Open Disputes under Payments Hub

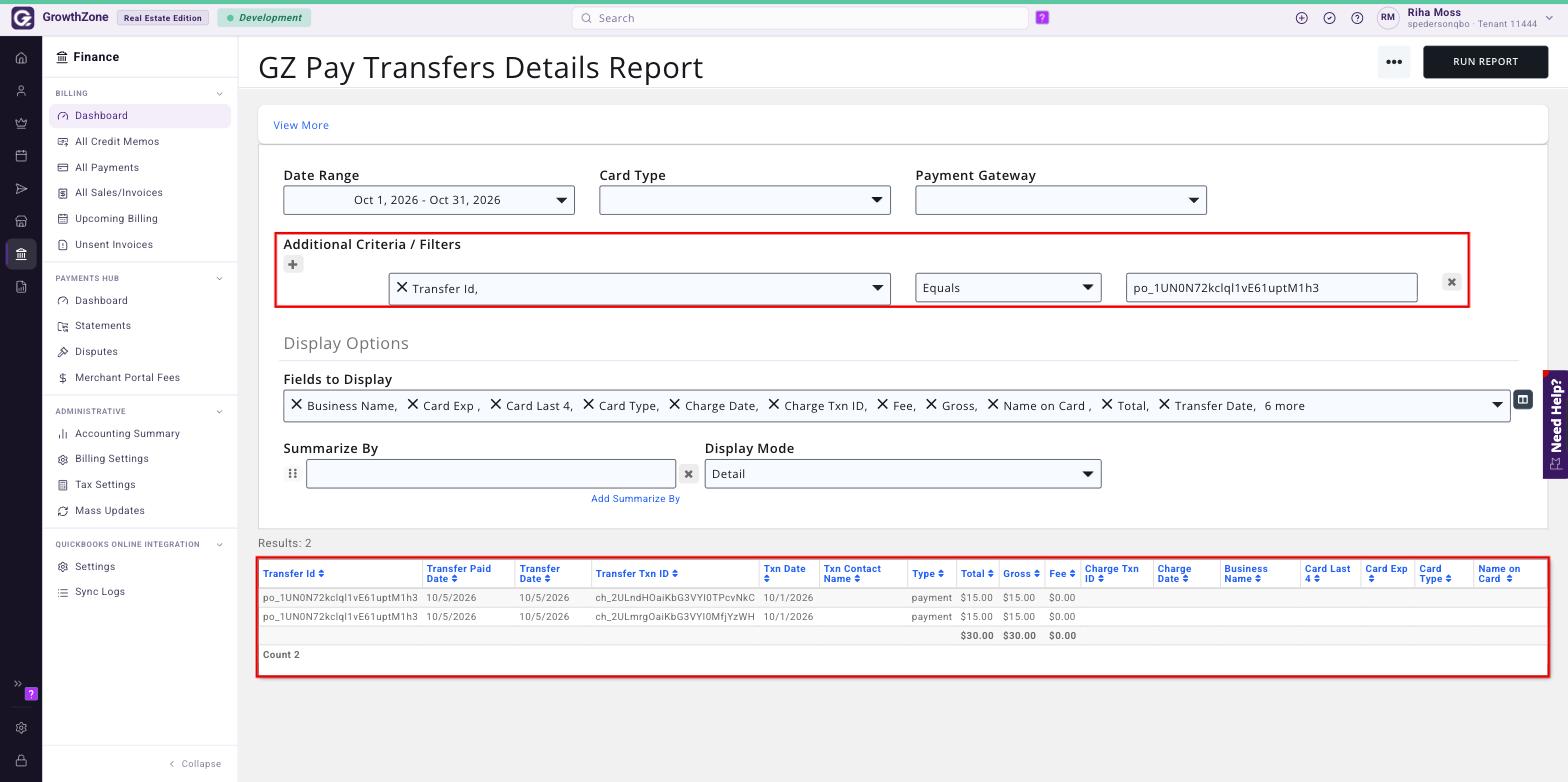click(96, 352)
